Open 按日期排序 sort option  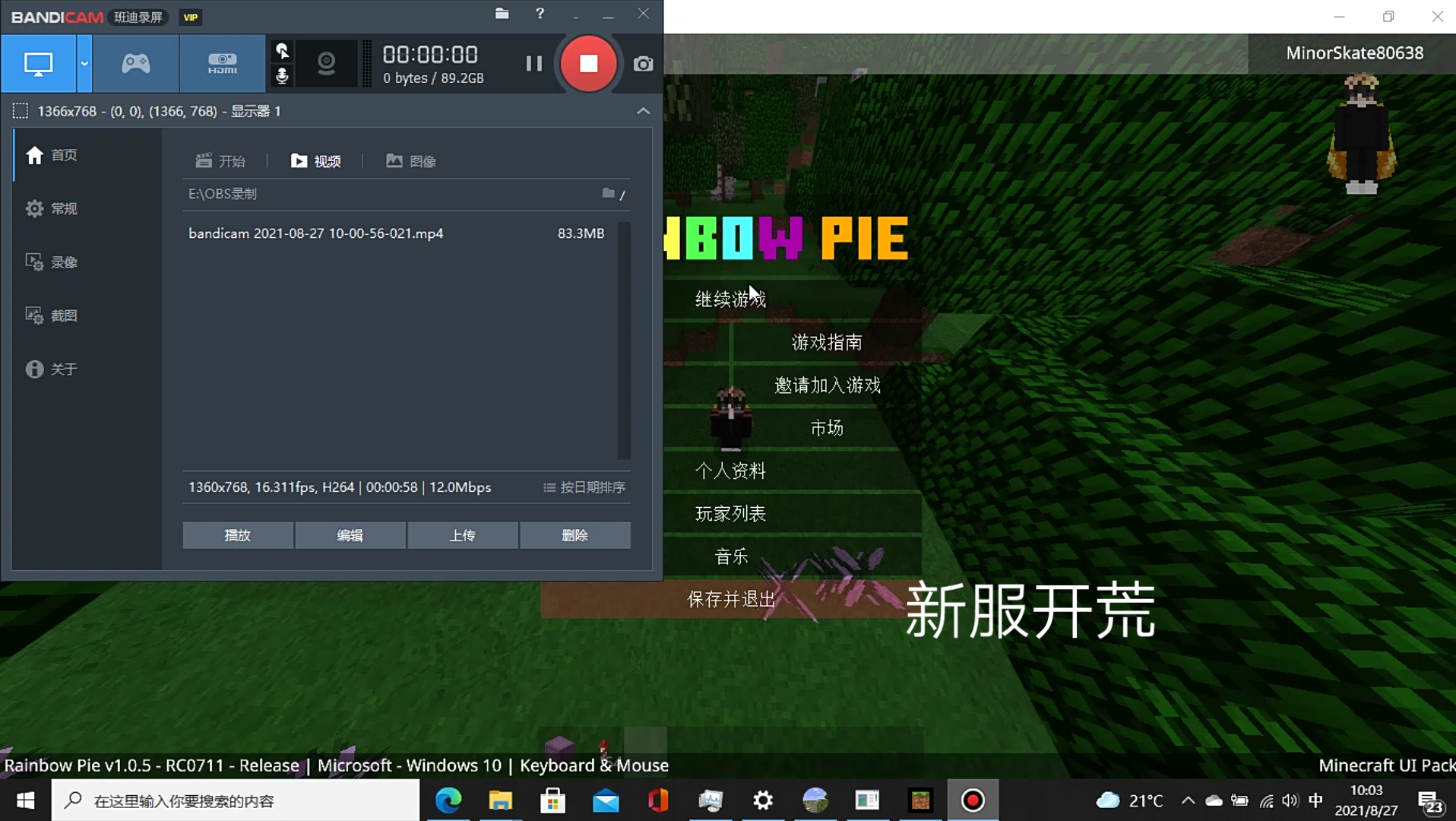click(584, 487)
